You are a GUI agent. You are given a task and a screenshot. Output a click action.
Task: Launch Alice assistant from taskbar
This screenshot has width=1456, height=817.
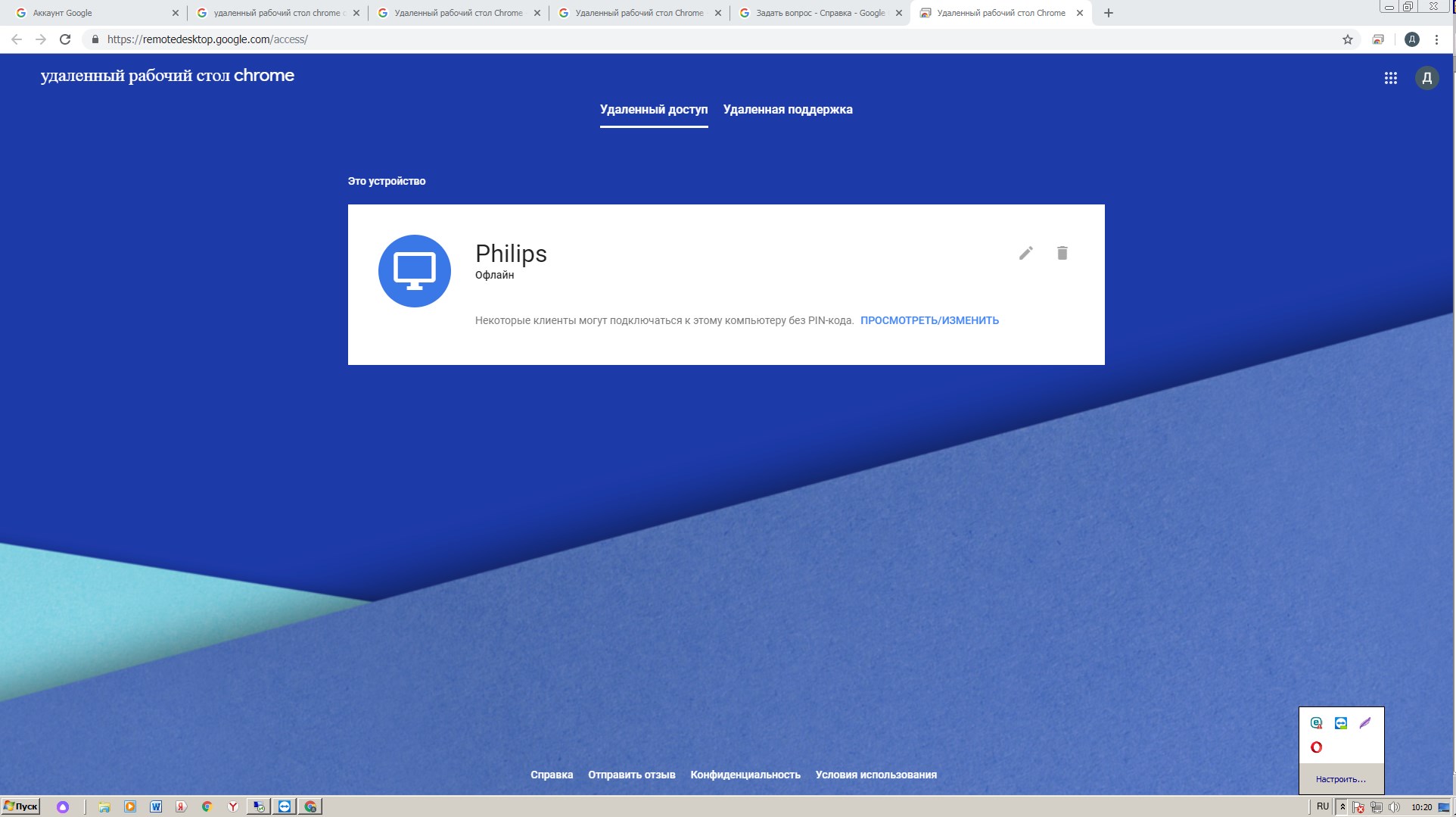pos(63,807)
